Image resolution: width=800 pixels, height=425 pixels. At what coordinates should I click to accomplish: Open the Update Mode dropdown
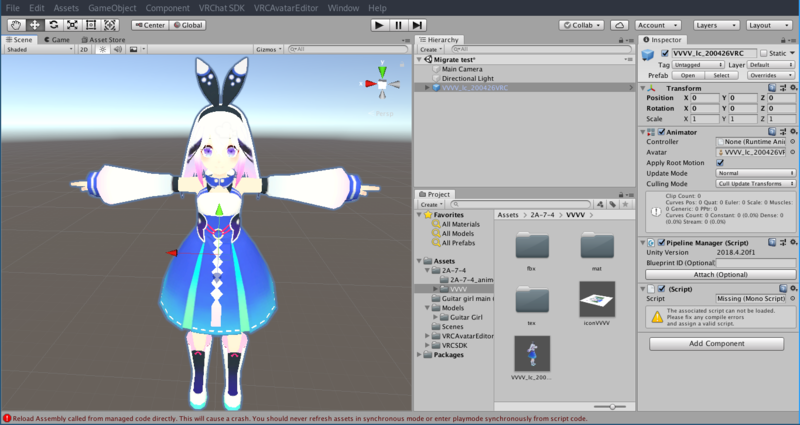click(x=756, y=173)
